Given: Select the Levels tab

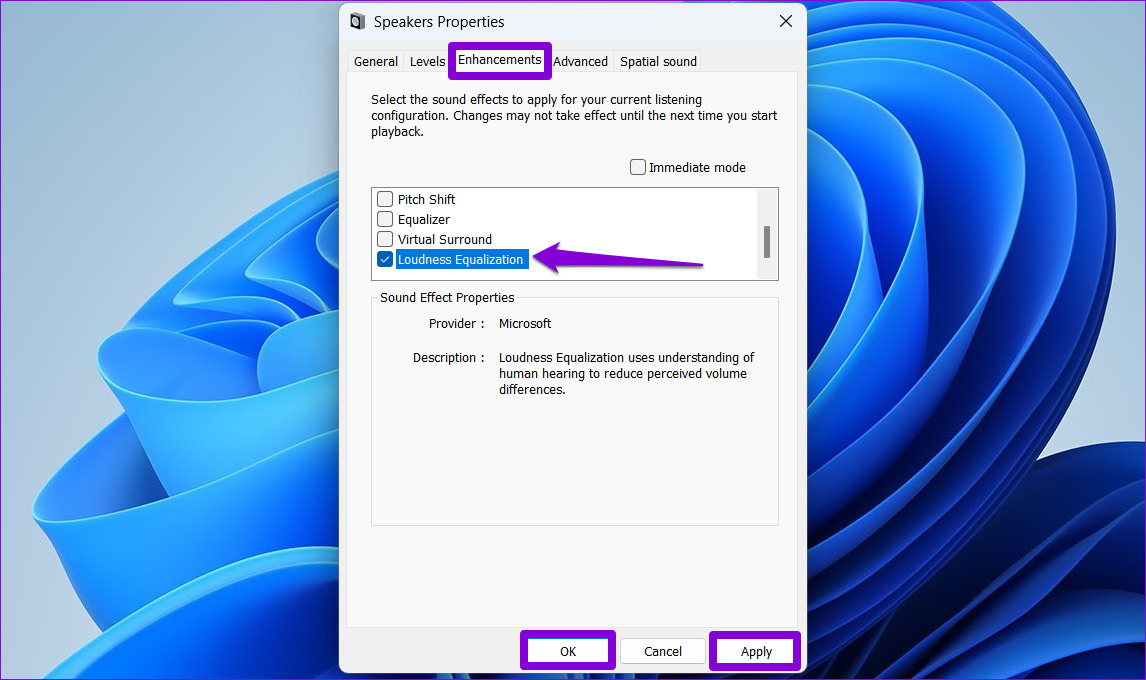Looking at the screenshot, I should click(427, 61).
